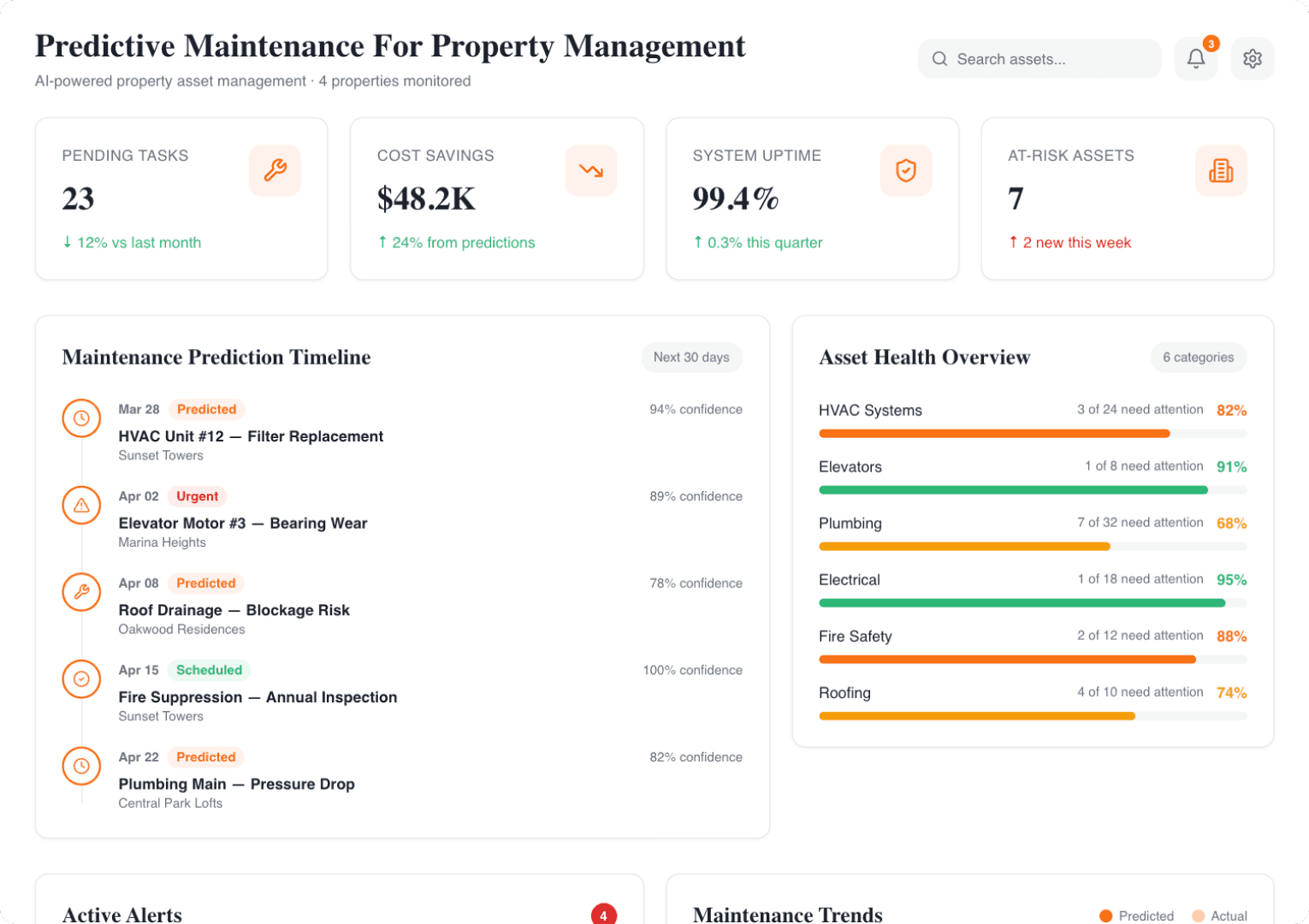Click the checkmark icon beside Fire Suppression inspection

[81, 678]
